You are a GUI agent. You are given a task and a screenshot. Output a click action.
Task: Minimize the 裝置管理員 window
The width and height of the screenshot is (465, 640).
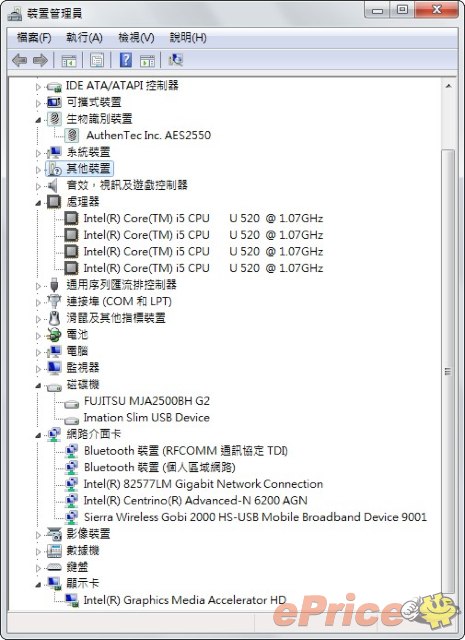(x=378, y=10)
